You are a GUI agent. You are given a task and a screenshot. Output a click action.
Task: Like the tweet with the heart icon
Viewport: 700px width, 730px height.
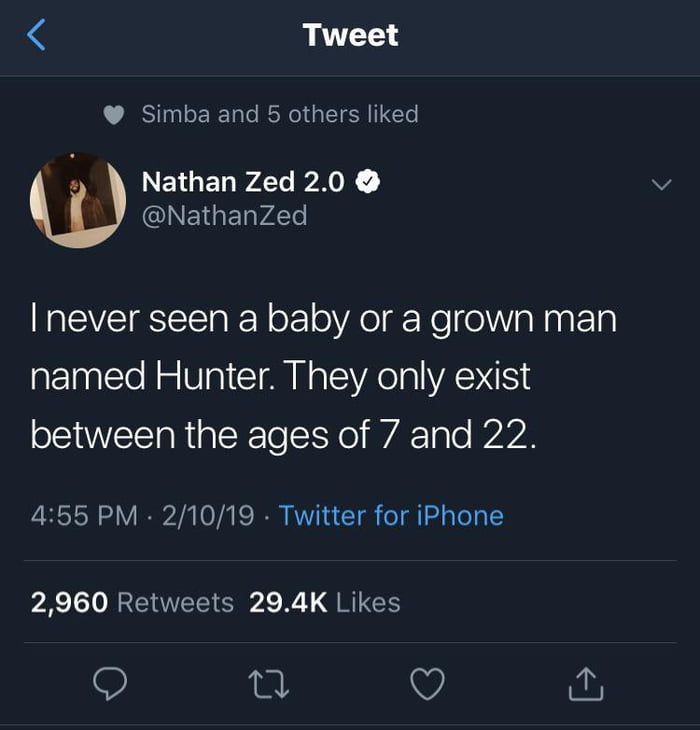427,683
